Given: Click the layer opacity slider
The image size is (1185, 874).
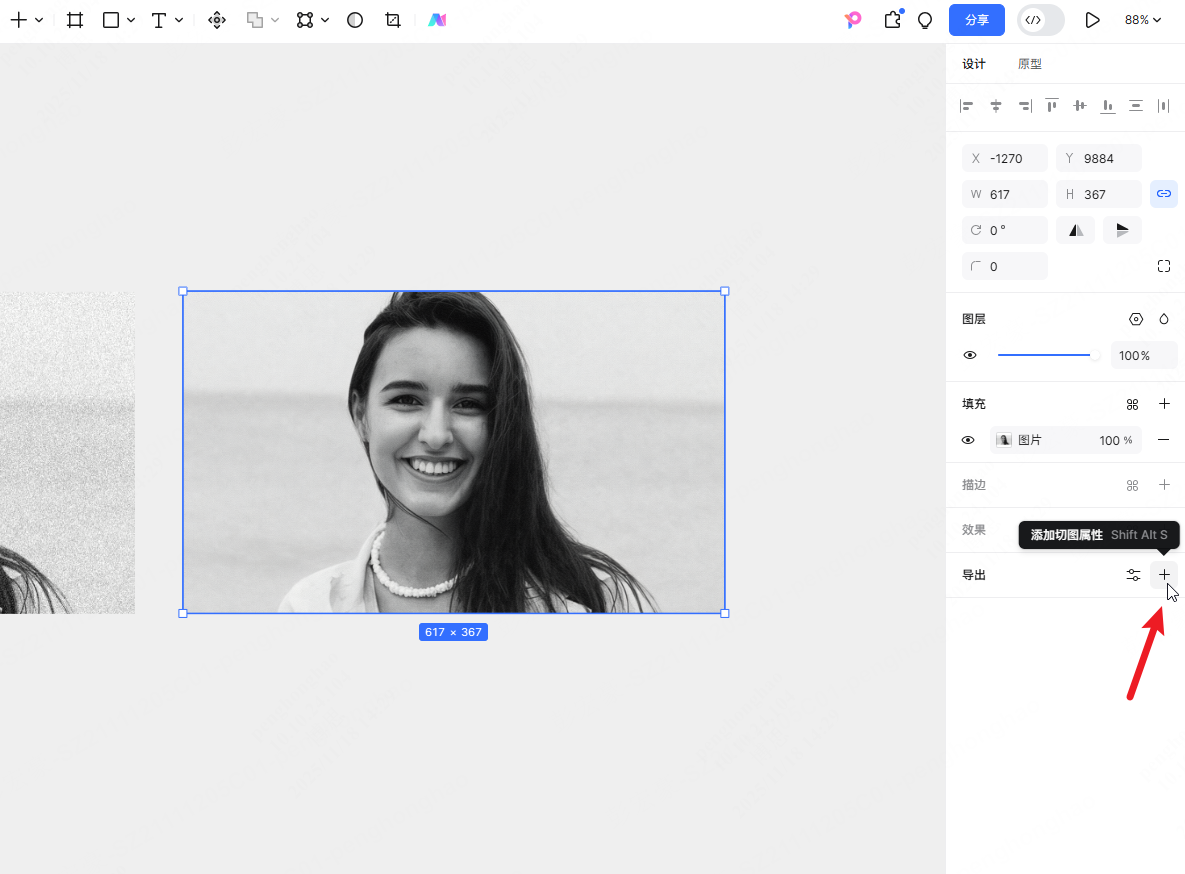Looking at the screenshot, I should tap(1045, 355).
